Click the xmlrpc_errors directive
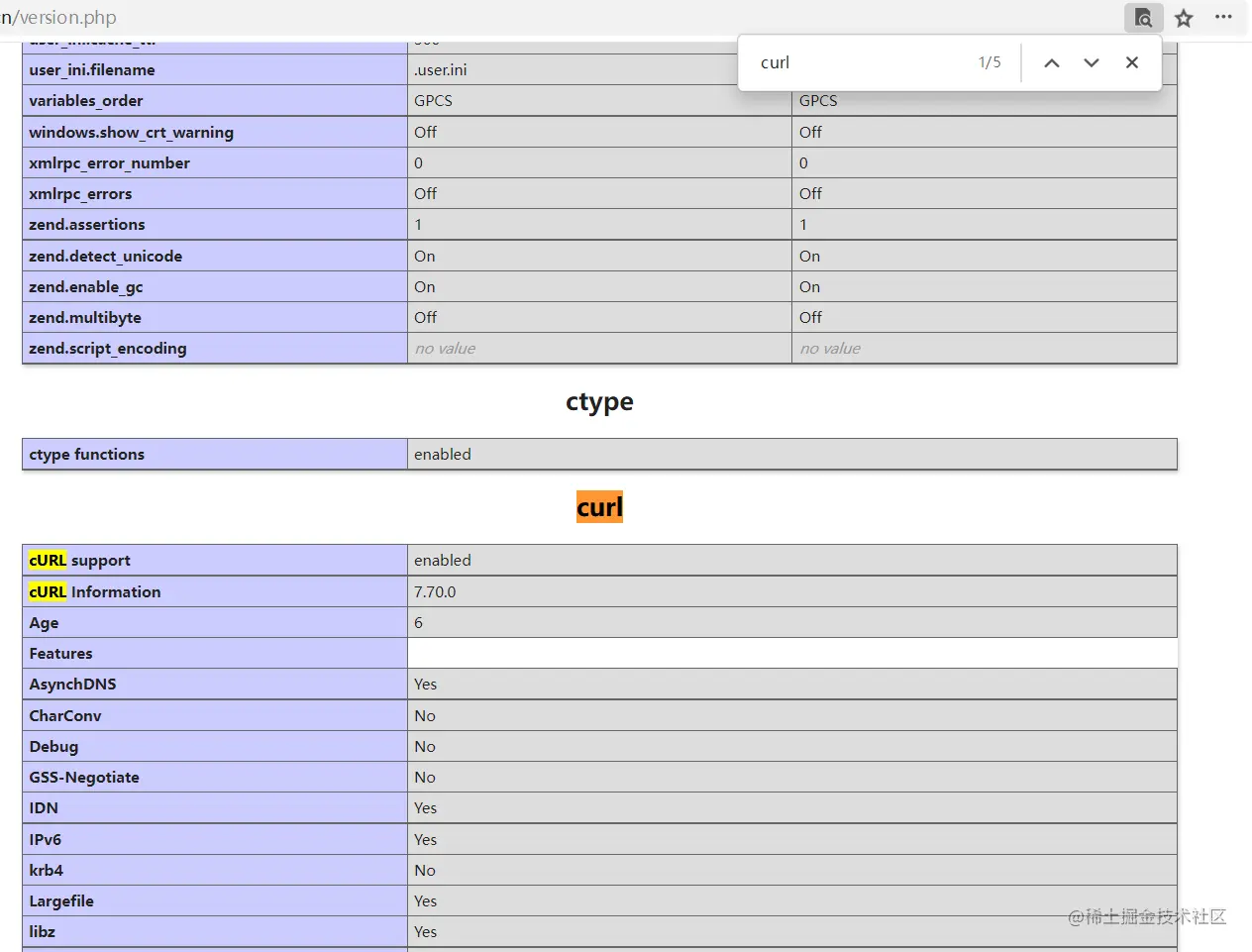The height and width of the screenshot is (952, 1252). (x=80, y=193)
